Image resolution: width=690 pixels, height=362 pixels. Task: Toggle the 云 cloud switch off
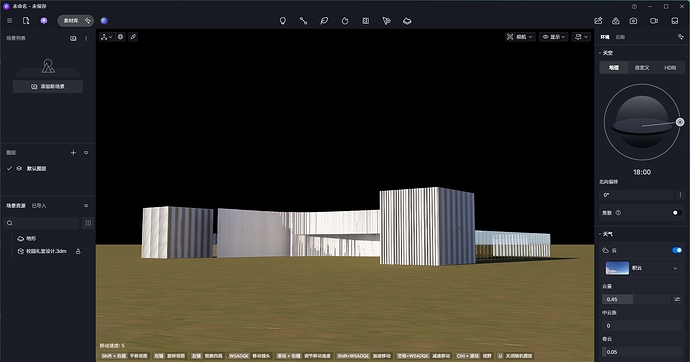[x=677, y=250]
